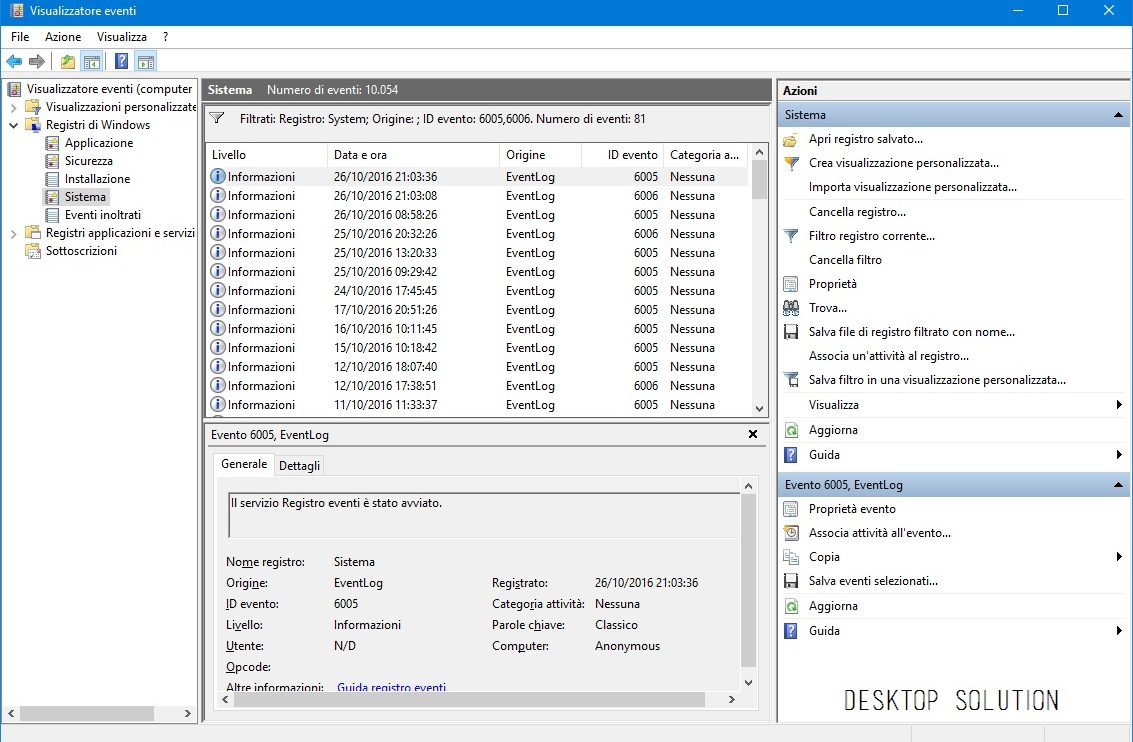The height and width of the screenshot is (742, 1133).
Task: Click the blue help toolbar icon
Action: click(x=121, y=62)
